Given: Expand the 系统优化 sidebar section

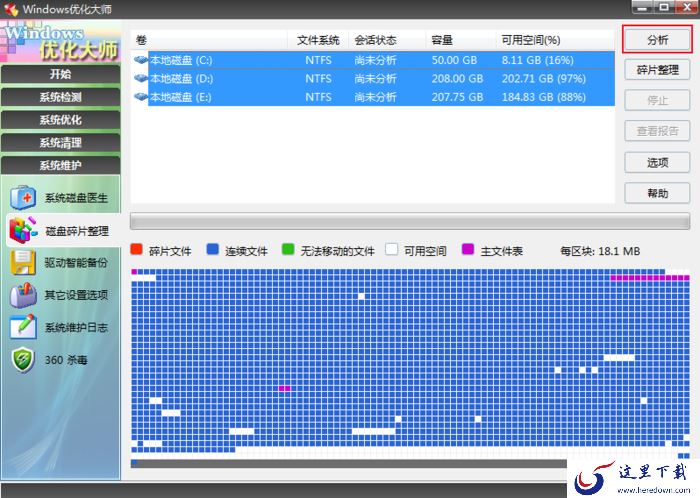Looking at the screenshot, I should click(x=61, y=120).
